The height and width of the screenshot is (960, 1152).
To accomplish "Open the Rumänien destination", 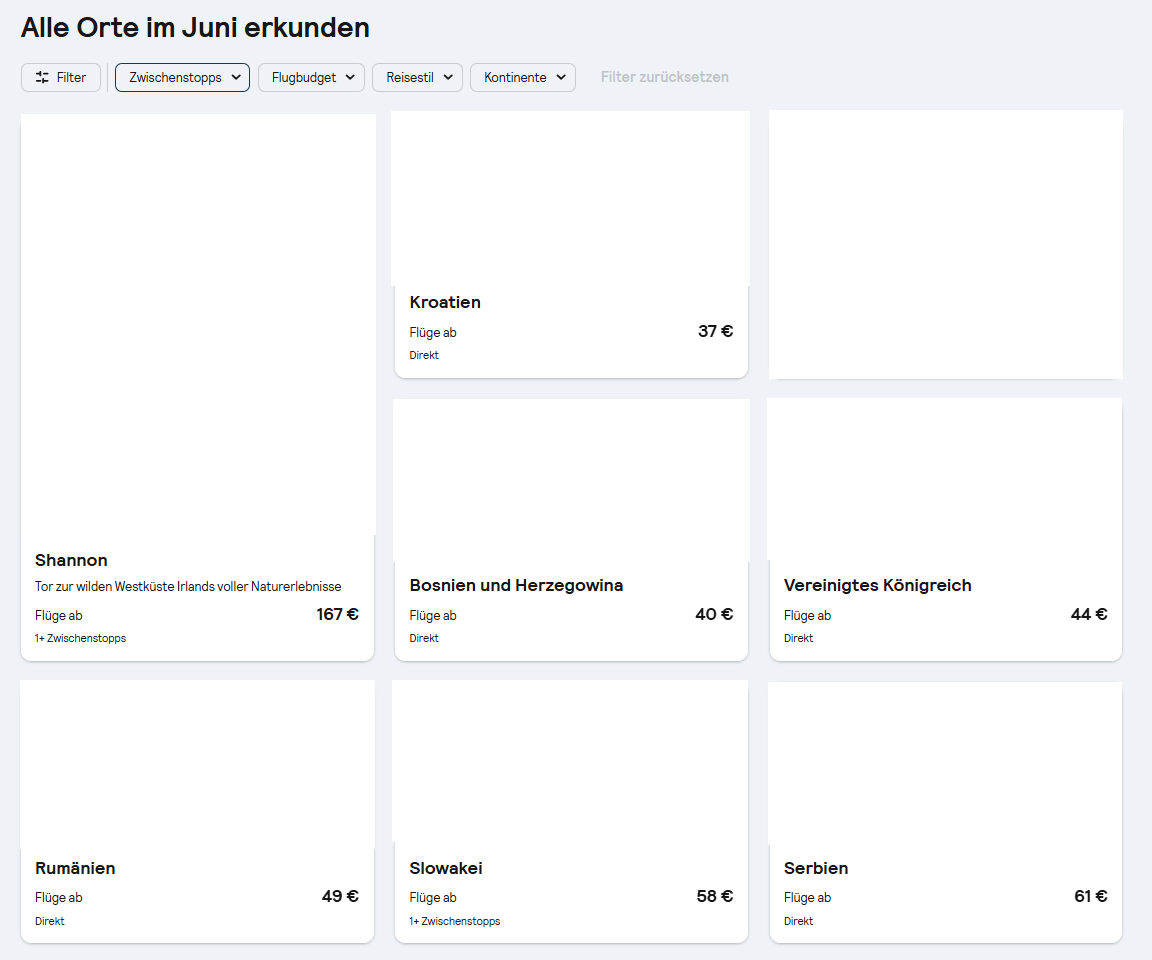I will point(198,811).
